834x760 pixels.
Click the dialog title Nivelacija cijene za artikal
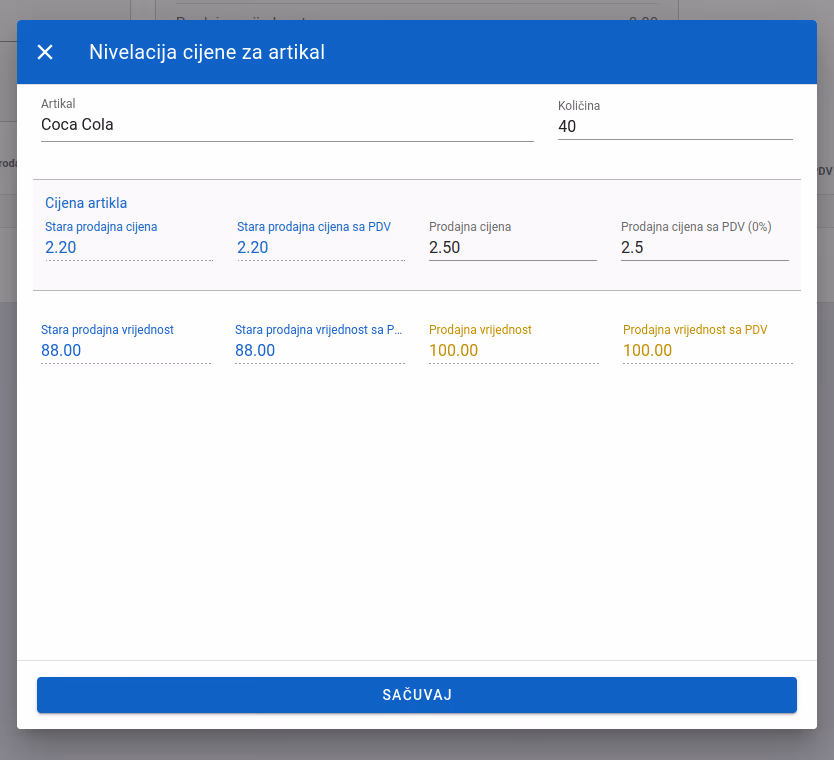pos(207,52)
